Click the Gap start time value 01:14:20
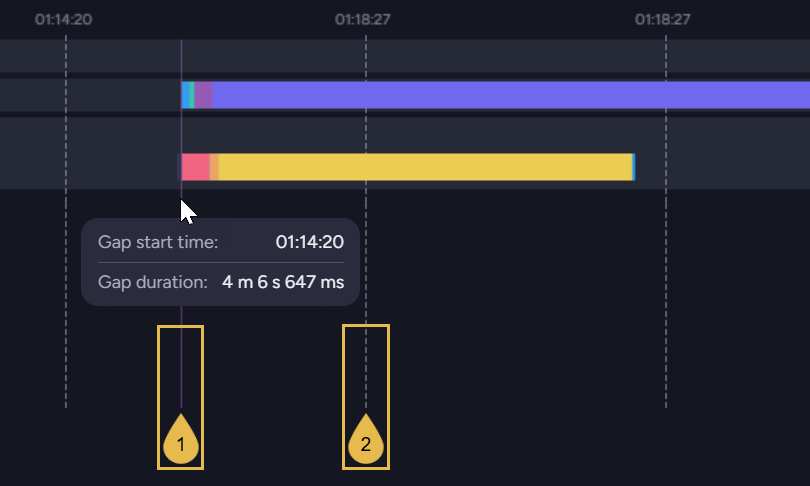Viewport: 810px width, 486px height. (309, 242)
